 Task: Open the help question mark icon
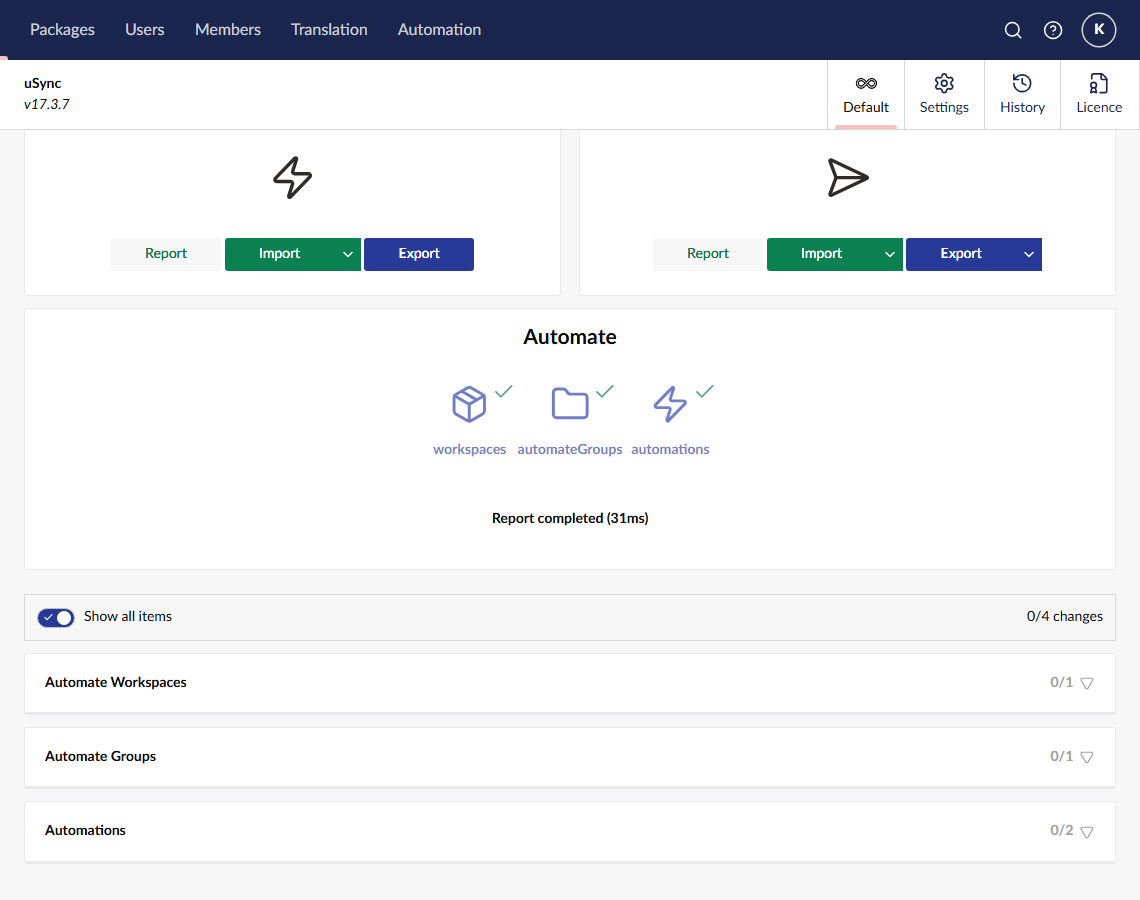click(x=1053, y=30)
